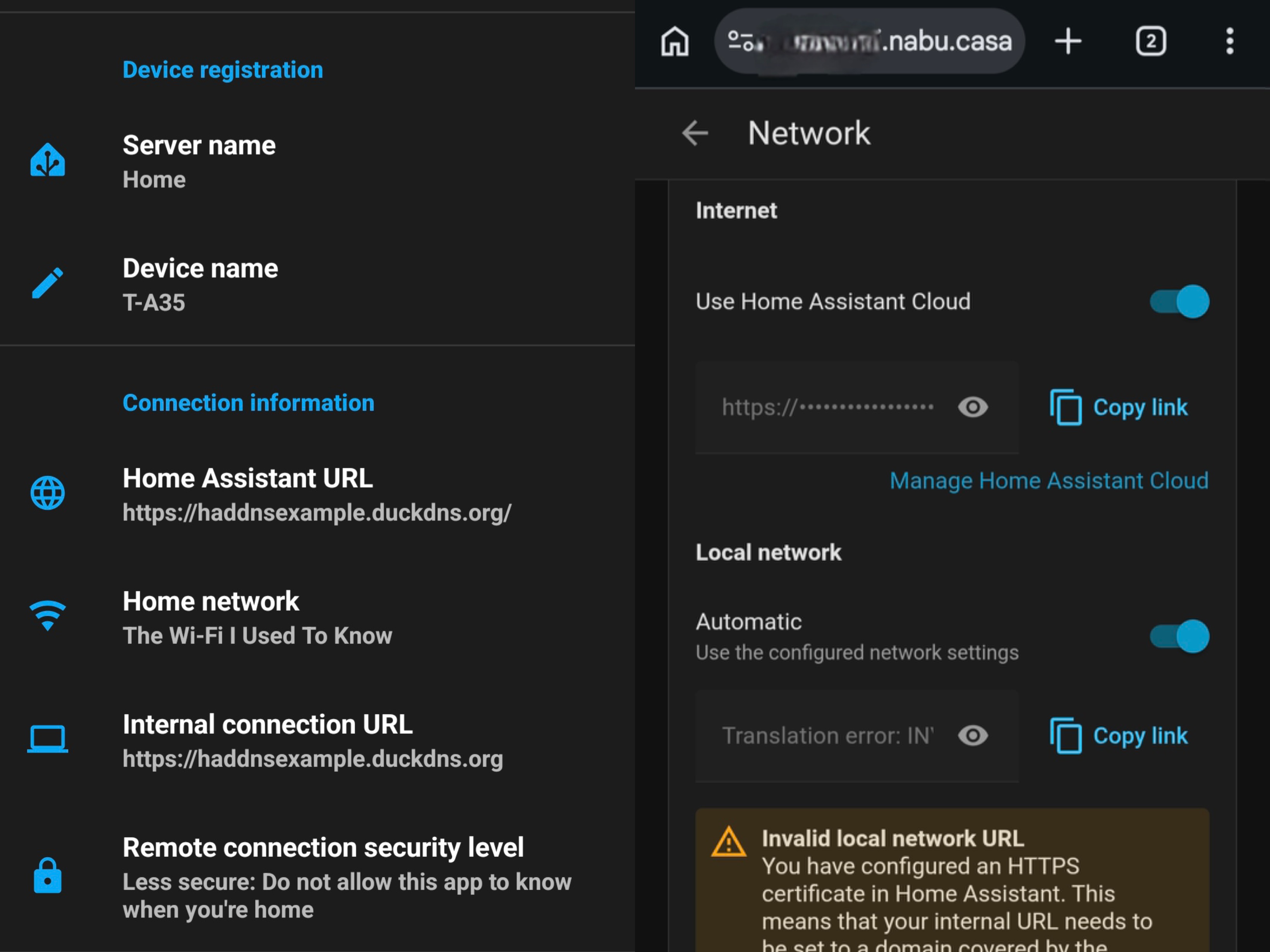The height and width of the screenshot is (952, 1270).
Task: Show the local network URL with eye icon
Action: 973,736
